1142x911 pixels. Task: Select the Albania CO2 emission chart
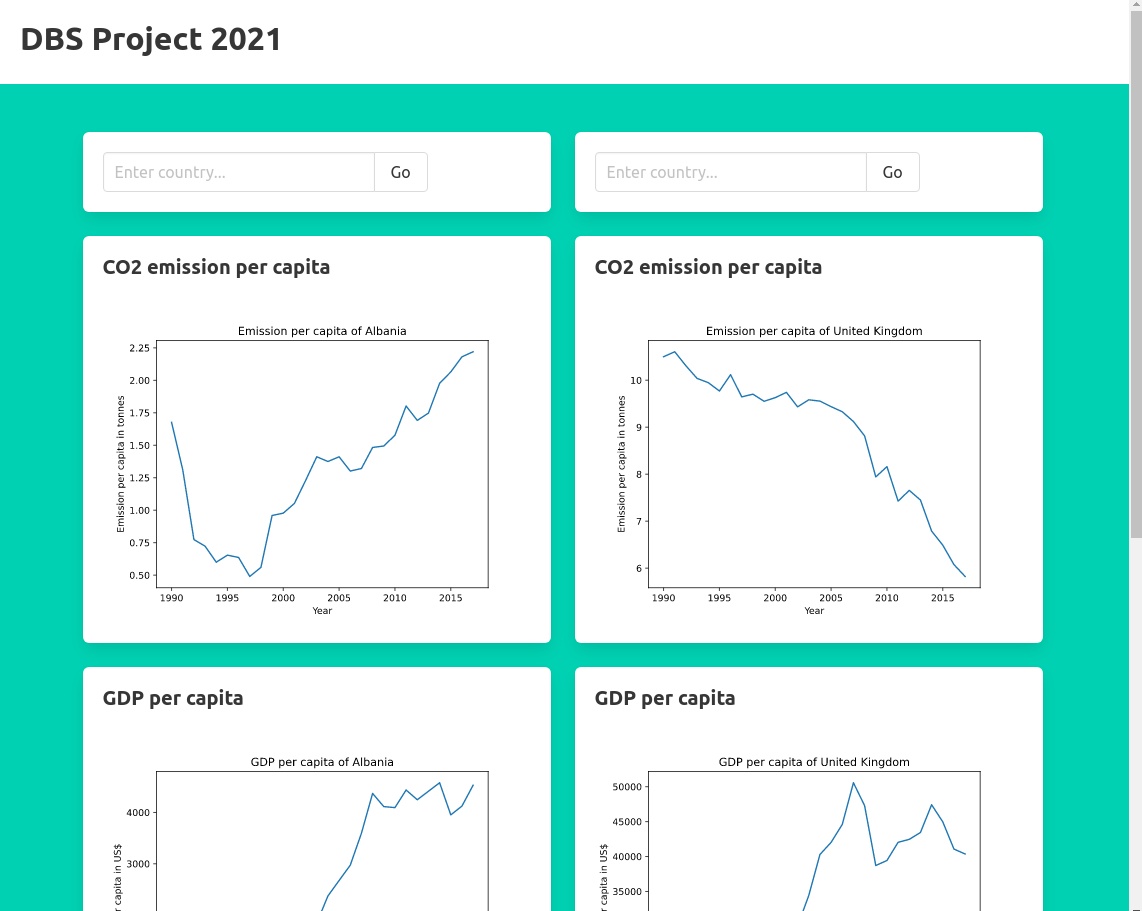(322, 463)
